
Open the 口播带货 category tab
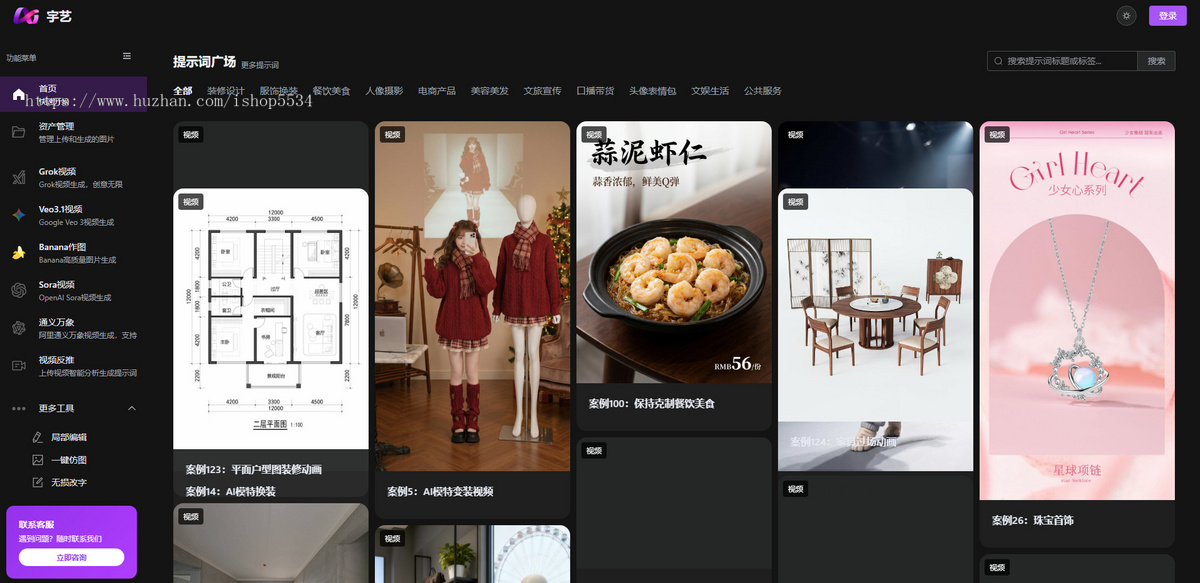click(595, 91)
